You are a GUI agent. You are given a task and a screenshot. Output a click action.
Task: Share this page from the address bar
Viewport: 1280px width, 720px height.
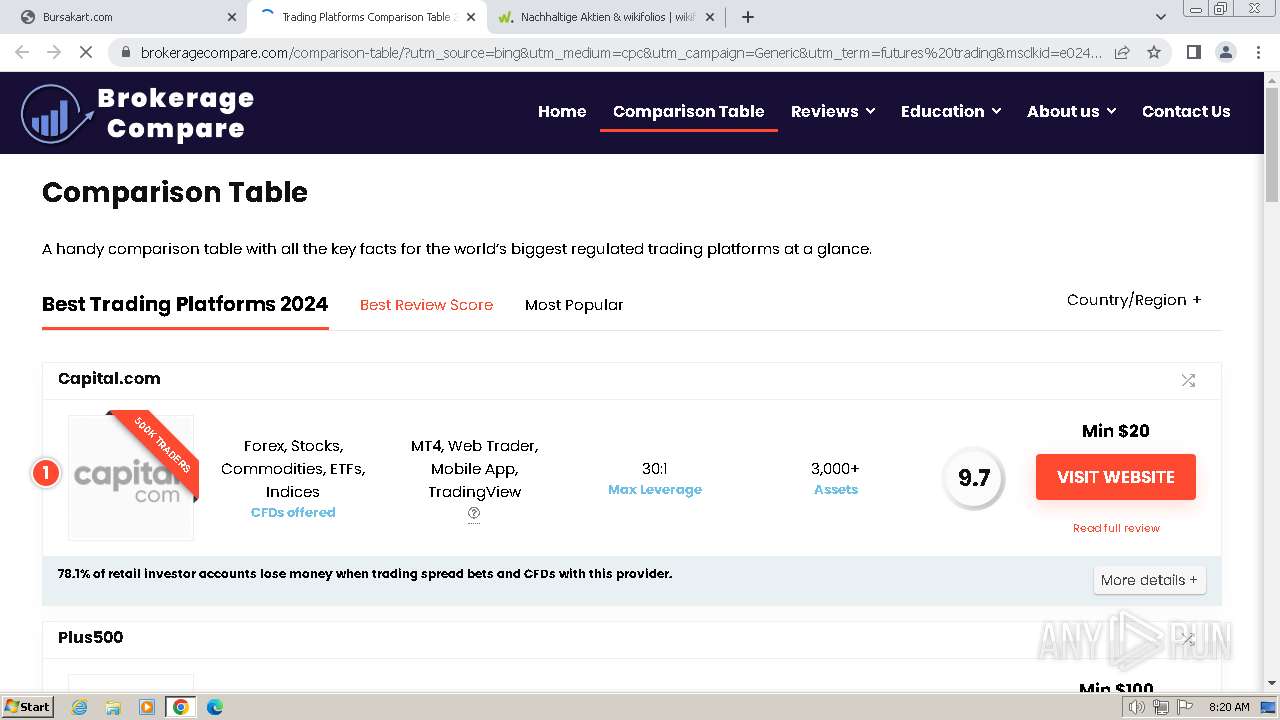click(1122, 52)
